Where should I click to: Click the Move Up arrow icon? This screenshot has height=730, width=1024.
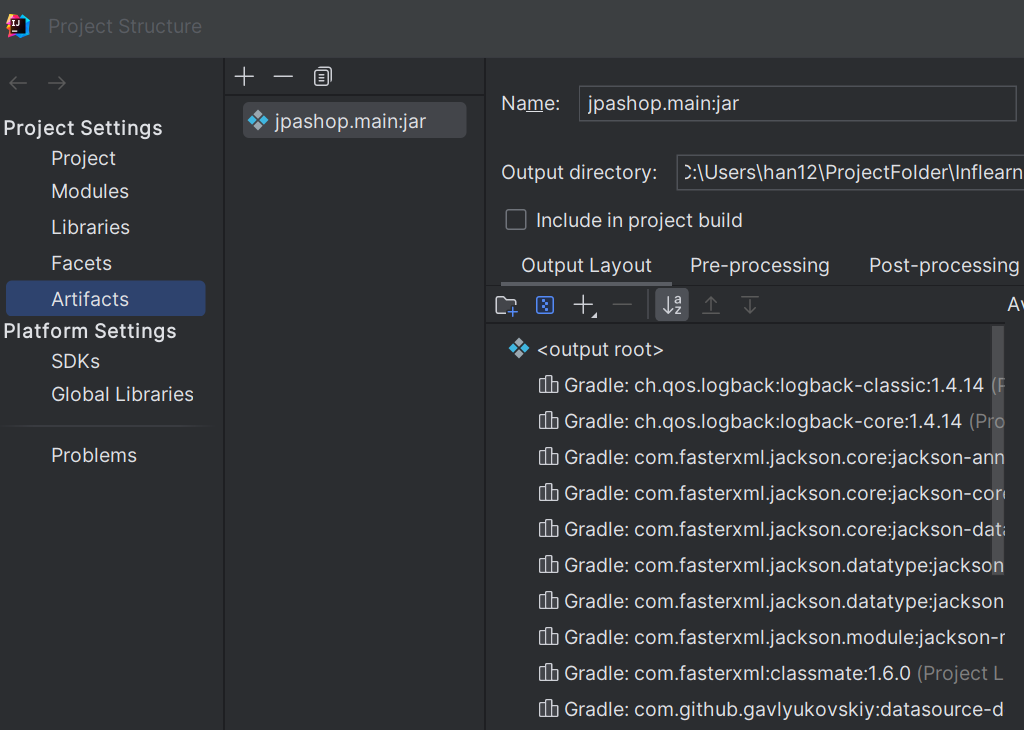(x=711, y=306)
